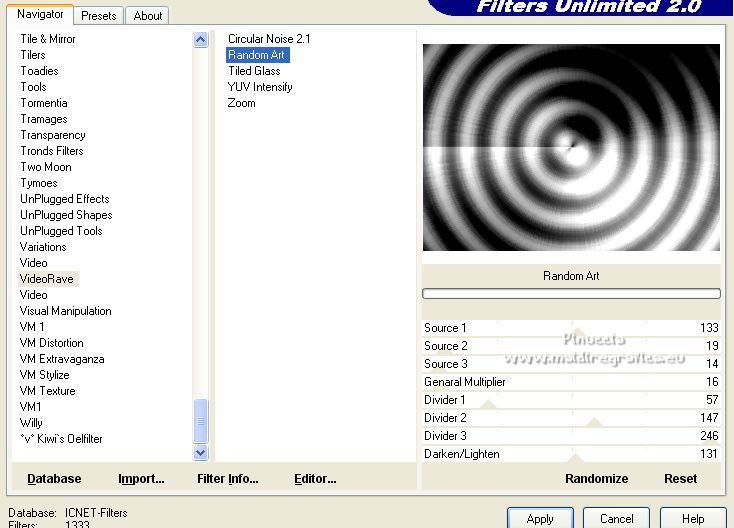734x528 pixels.
Task: Select the VM Stylize category
Action: point(44,375)
